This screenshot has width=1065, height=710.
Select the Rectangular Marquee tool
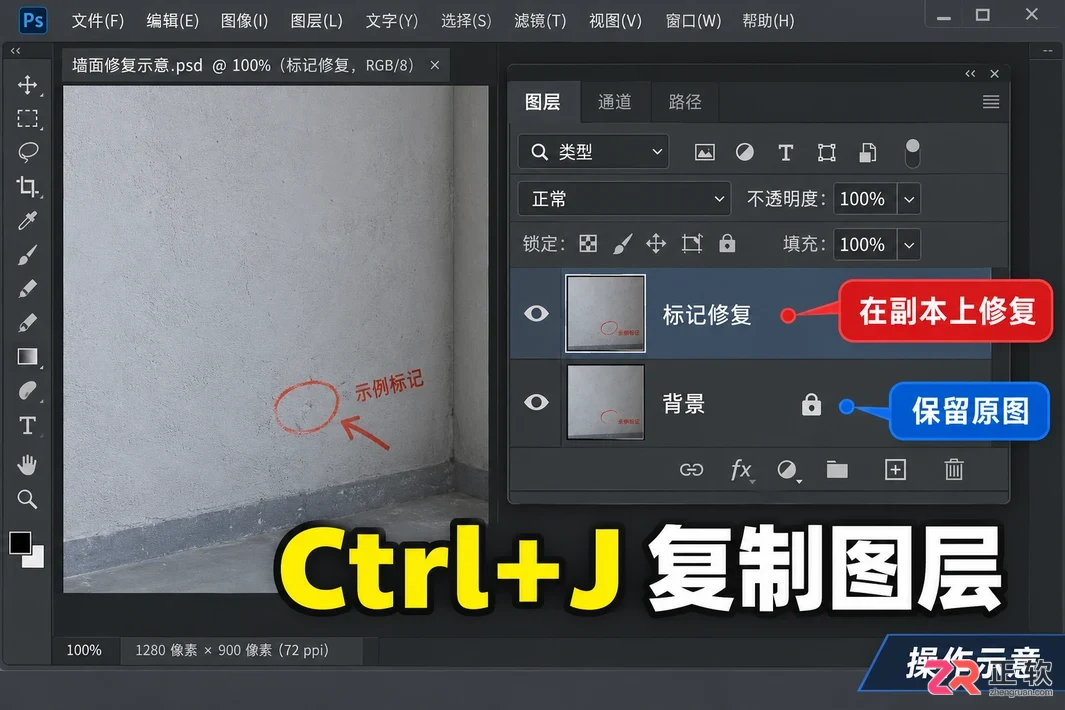(27, 118)
